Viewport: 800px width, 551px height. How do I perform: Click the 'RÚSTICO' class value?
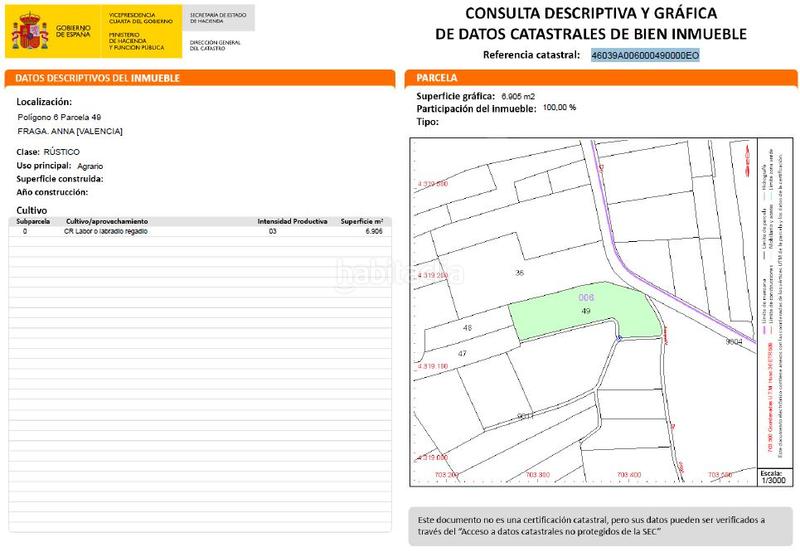(61, 152)
